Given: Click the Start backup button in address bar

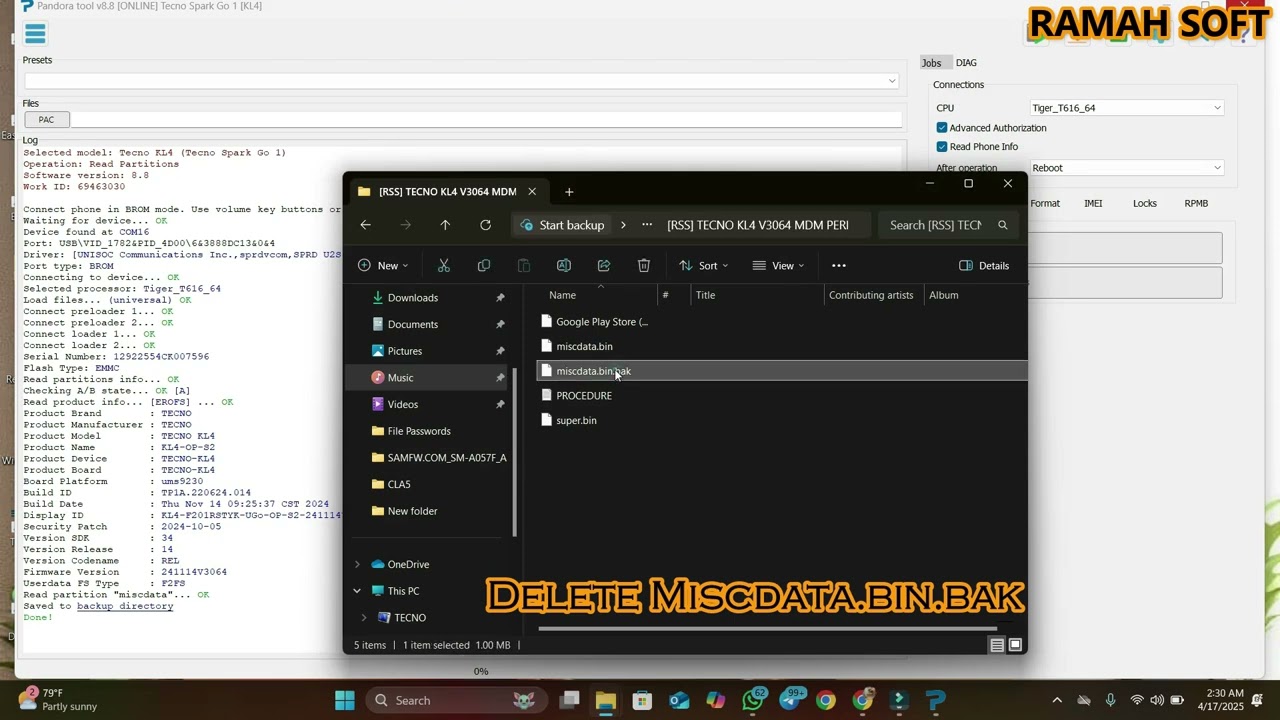Looking at the screenshot, I should click(563, 225).
